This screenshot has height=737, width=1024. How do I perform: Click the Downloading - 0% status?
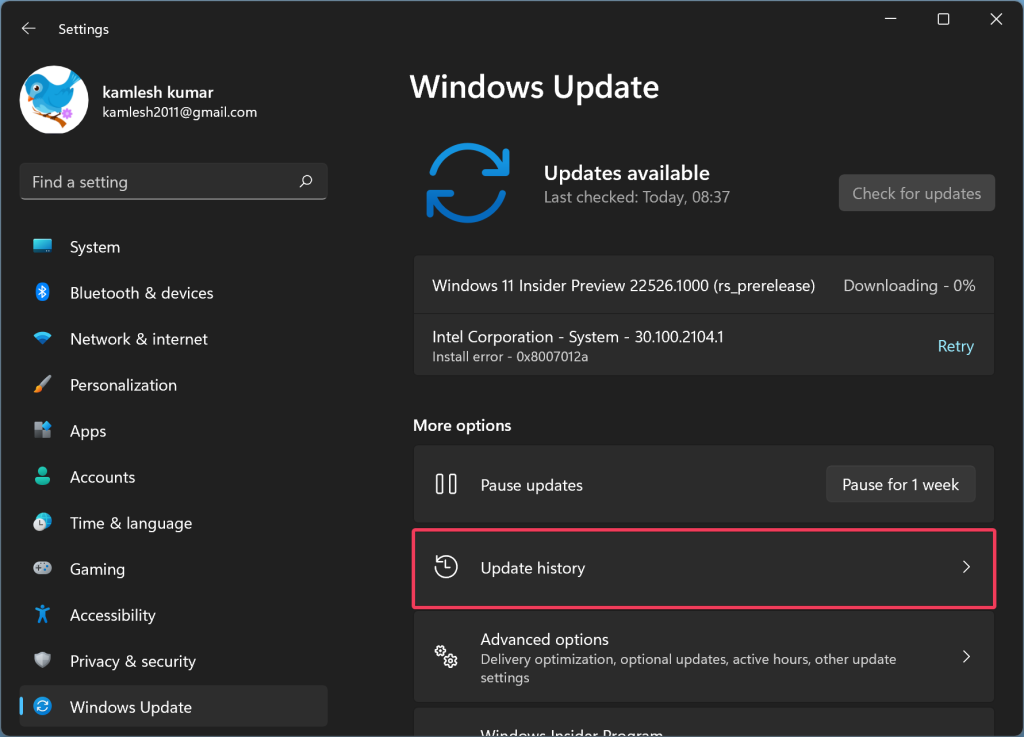909,285
